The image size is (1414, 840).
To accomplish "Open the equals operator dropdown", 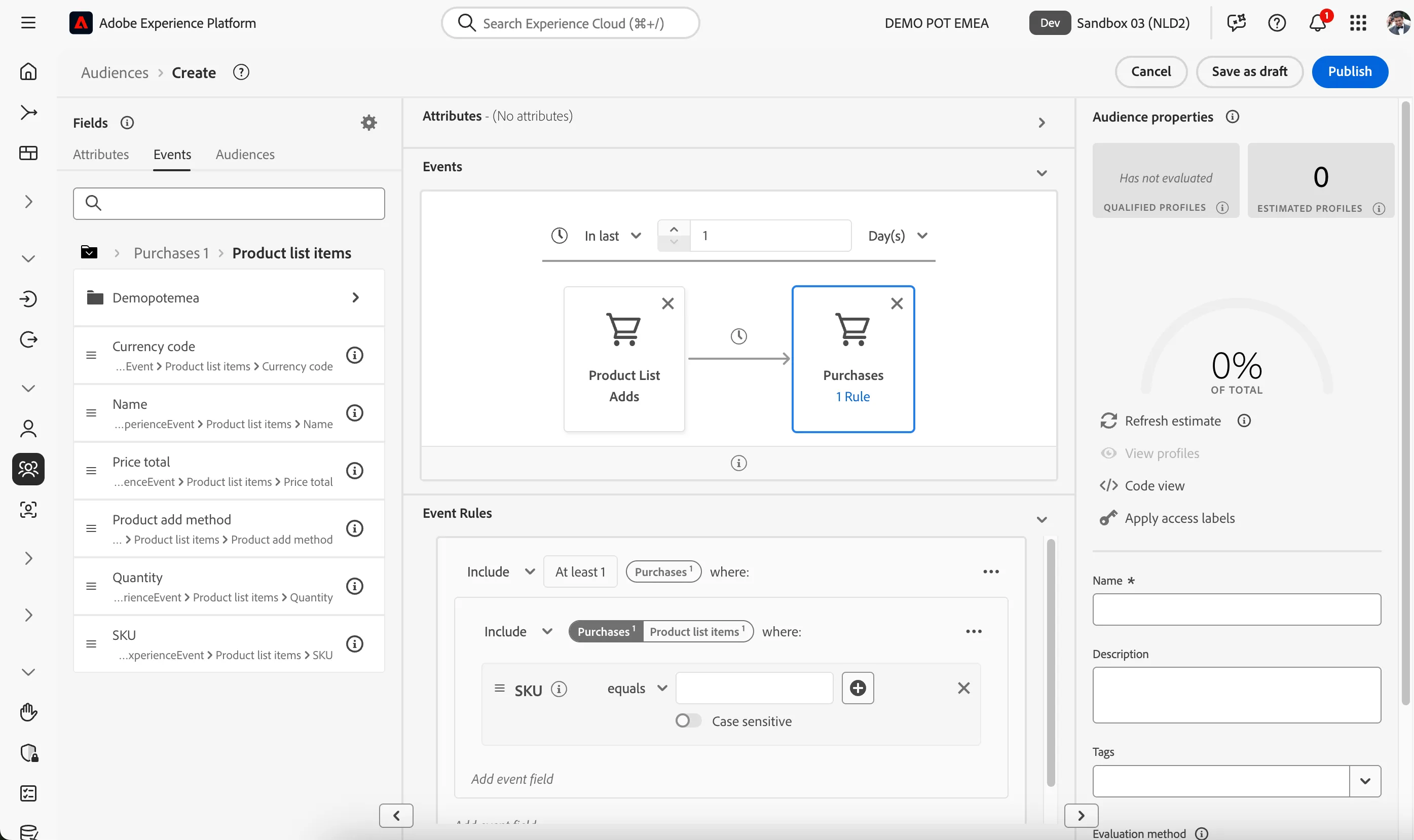I will click(x=638, y=689).
